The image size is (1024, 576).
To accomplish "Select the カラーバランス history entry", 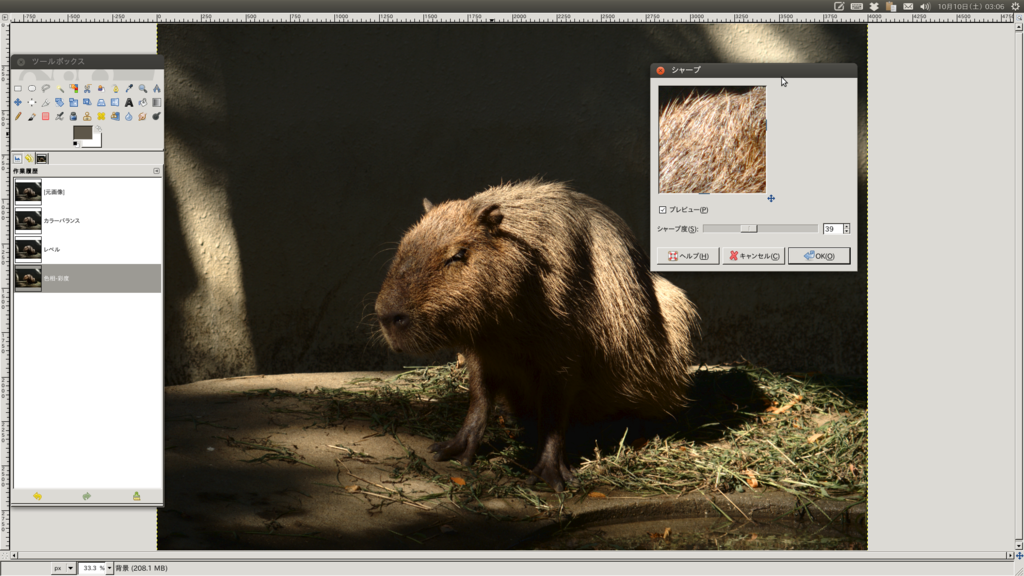I will (x=87, y=221).
